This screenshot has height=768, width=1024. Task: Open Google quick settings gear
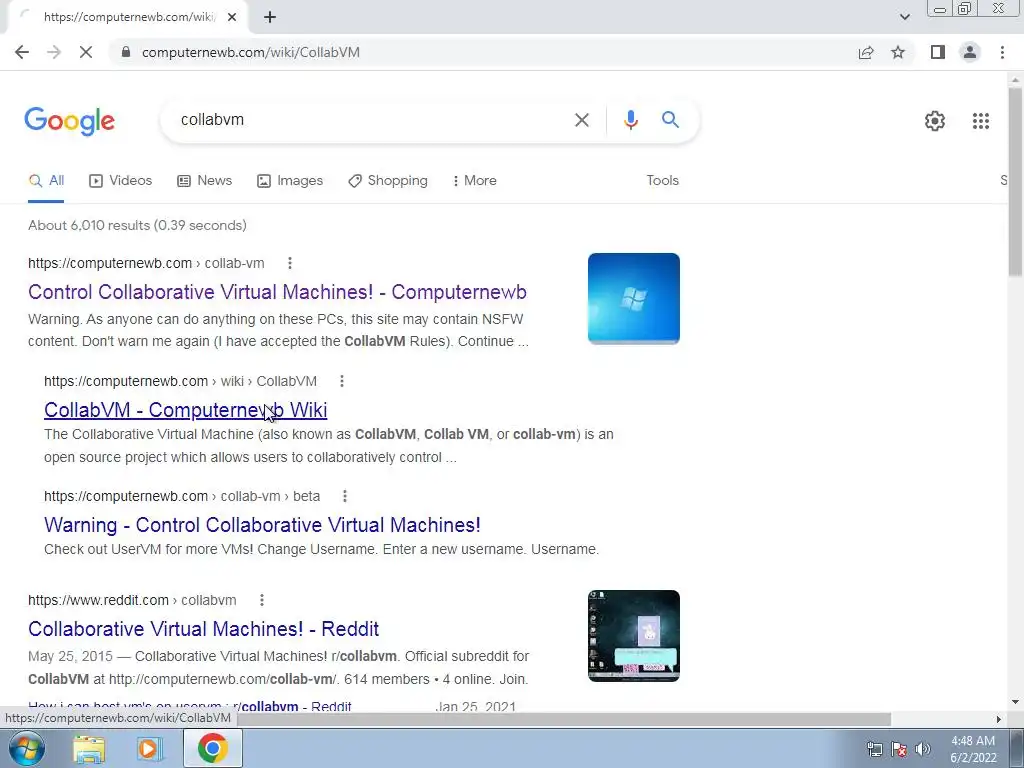click(935, 121)
